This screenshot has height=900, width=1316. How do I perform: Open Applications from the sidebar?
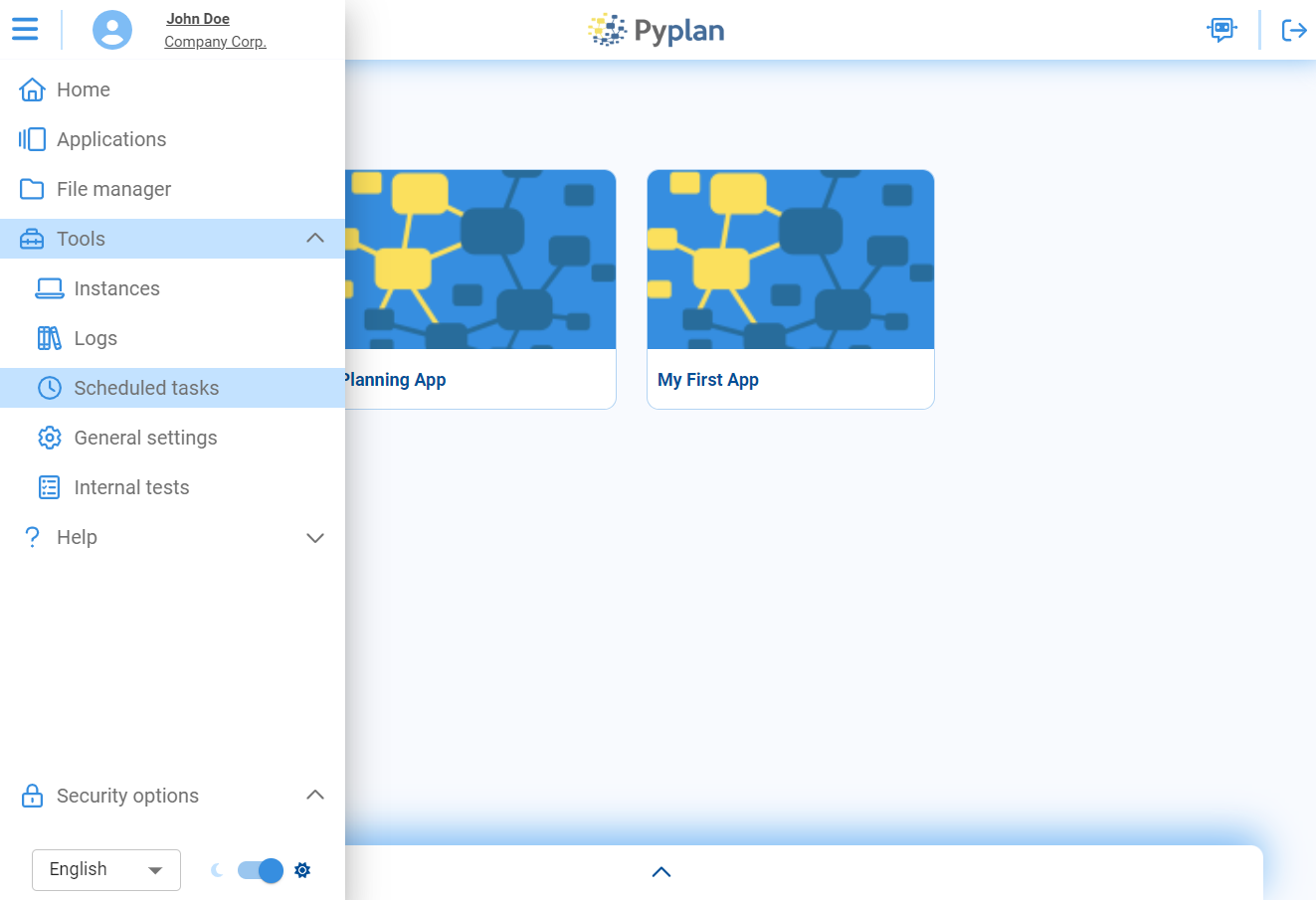[110, 139]
